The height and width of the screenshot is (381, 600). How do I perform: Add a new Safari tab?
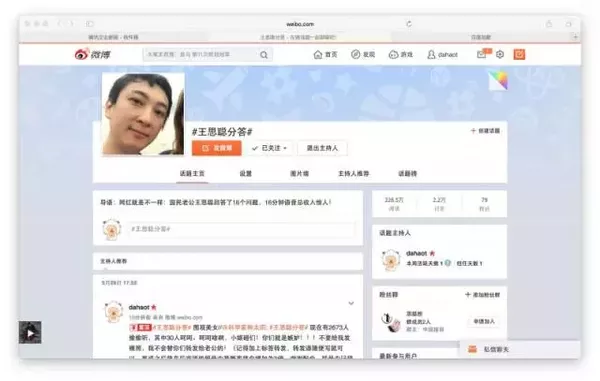click(x=575, y=37)
